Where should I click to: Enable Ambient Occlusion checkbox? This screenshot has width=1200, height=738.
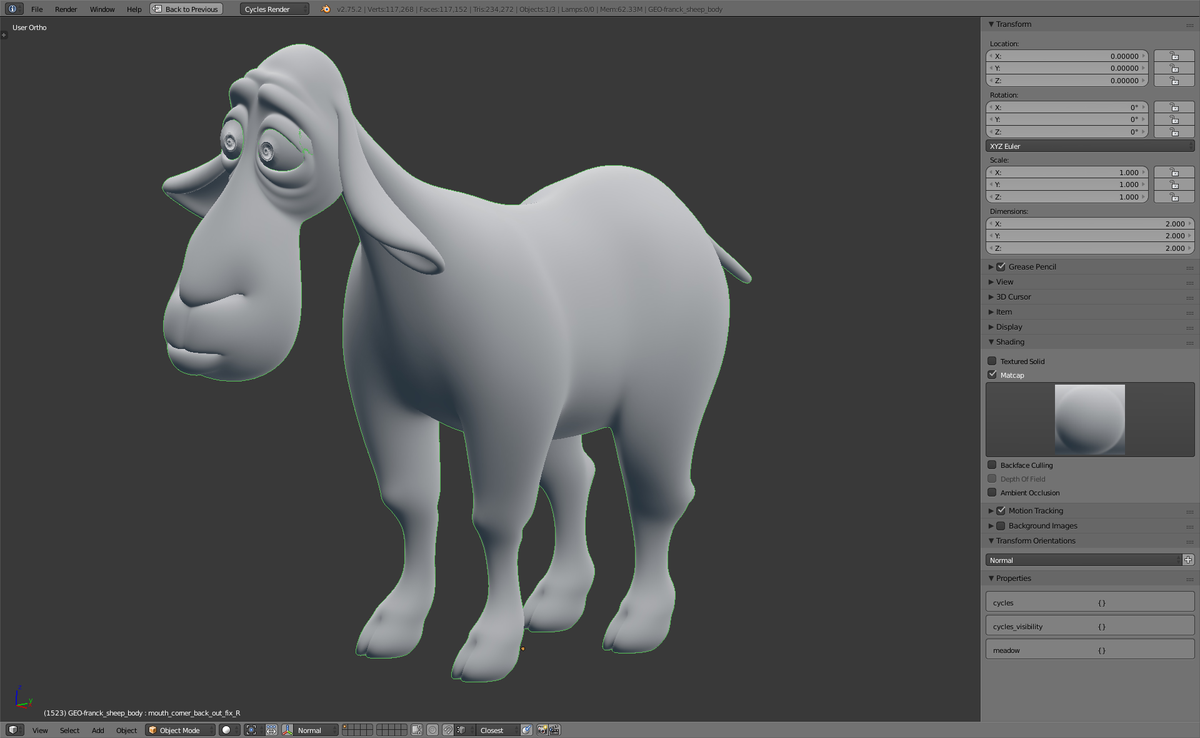[x=992, y=492]
